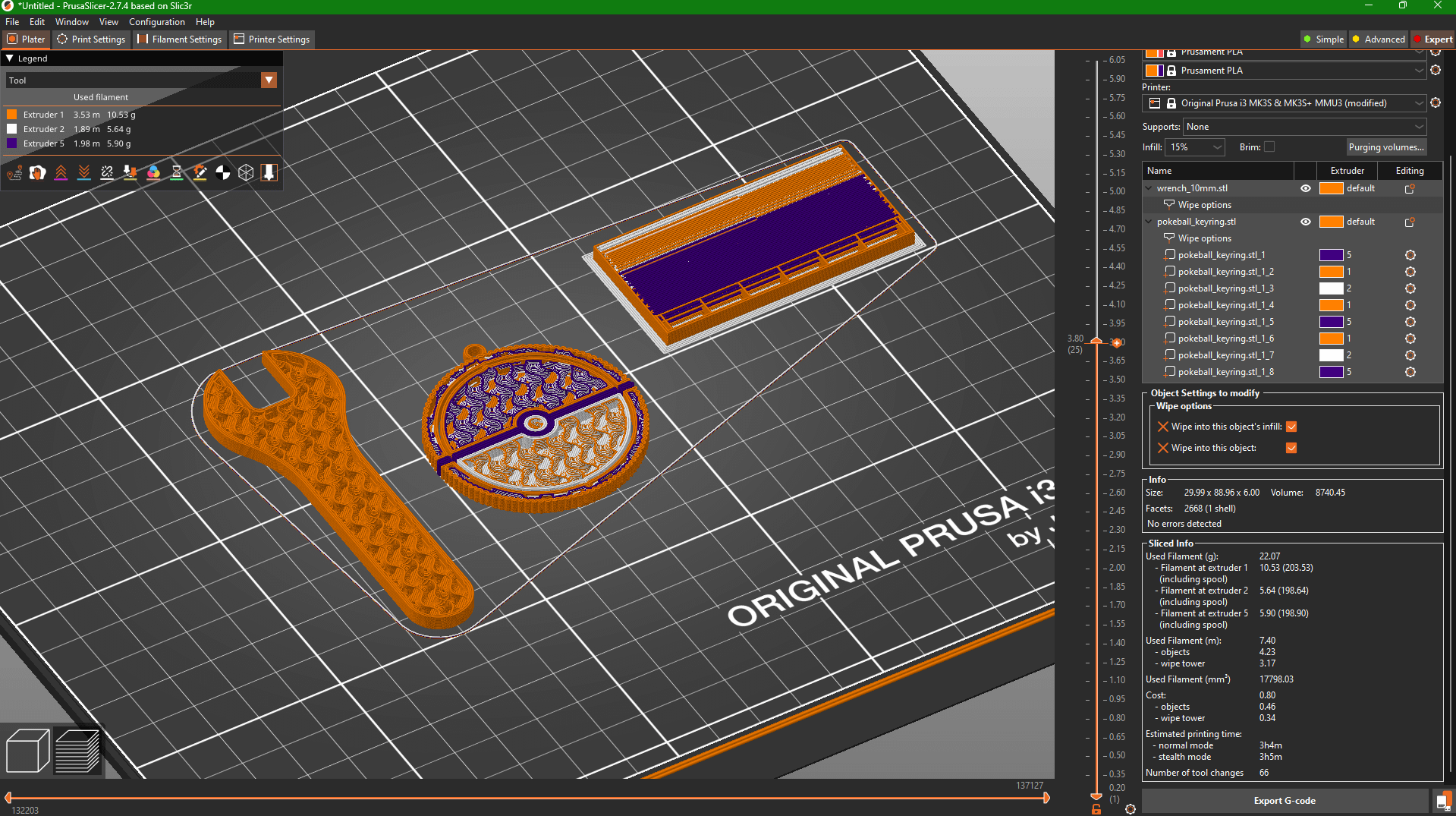1456x816 pixels.
Task: Click the lock icon below the layer slider
Action: coord(1096,809)
